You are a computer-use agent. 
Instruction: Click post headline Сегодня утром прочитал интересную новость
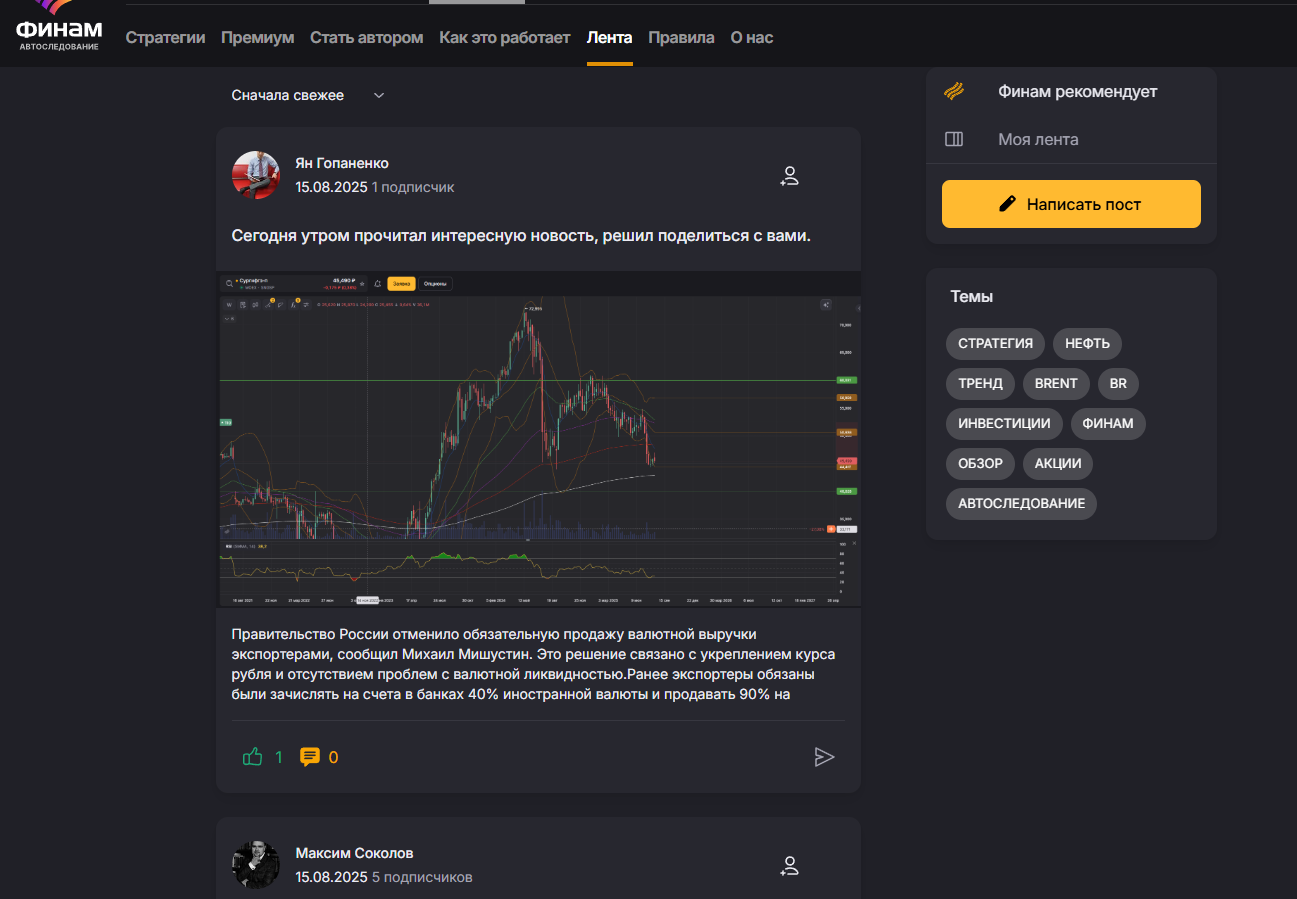pyautogui.click(x=521, y=236)
